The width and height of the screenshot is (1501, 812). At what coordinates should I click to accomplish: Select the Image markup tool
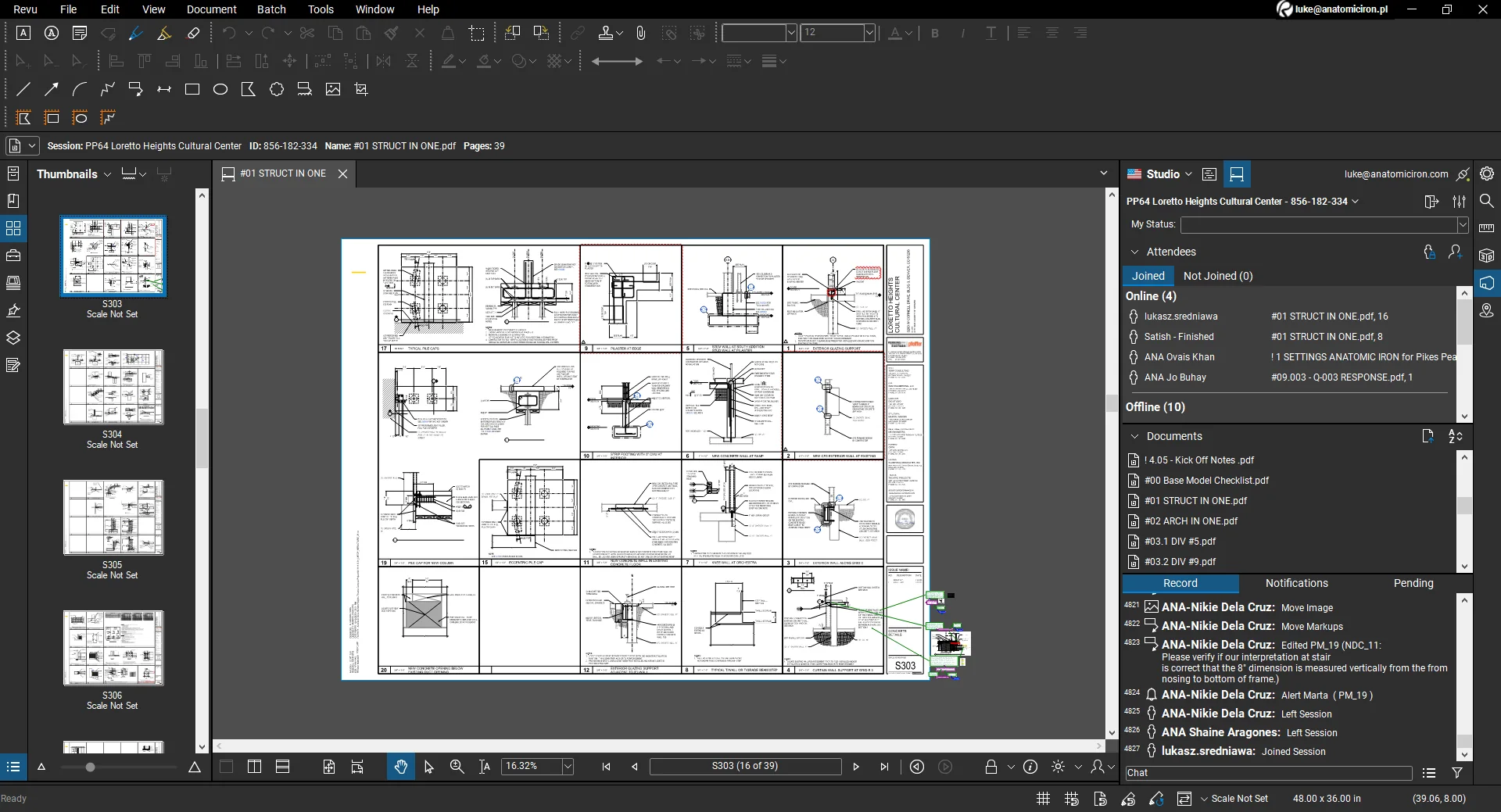pos(333,89)
